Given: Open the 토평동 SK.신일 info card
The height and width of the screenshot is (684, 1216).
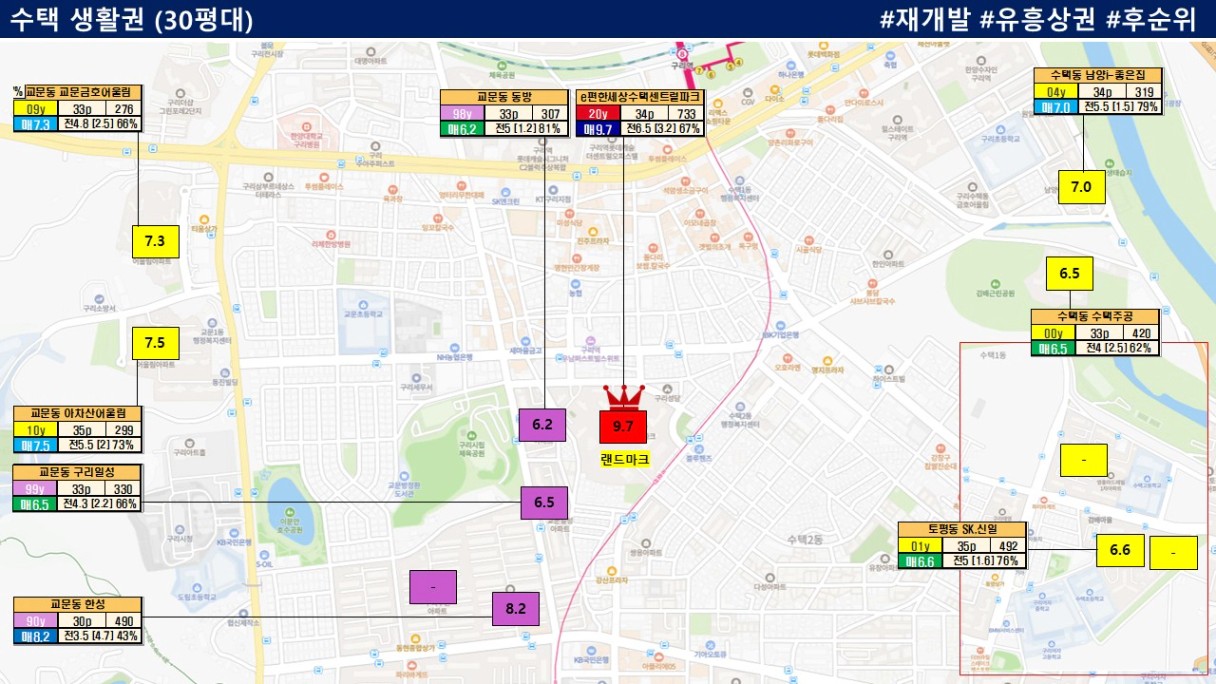Looking at the screenshot, I should pyautogui.click(x=962, y=546).
